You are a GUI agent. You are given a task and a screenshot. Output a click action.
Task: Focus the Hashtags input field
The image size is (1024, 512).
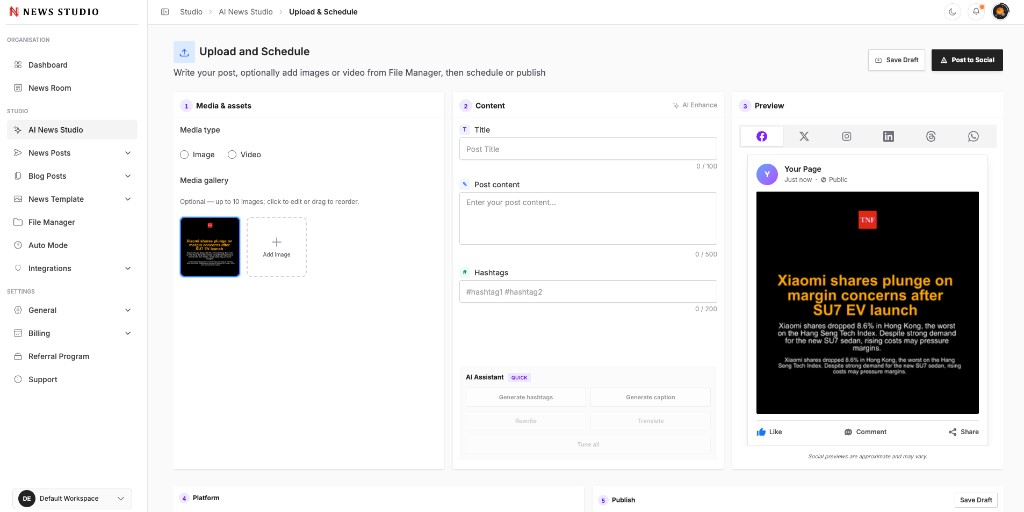point(588,292)
